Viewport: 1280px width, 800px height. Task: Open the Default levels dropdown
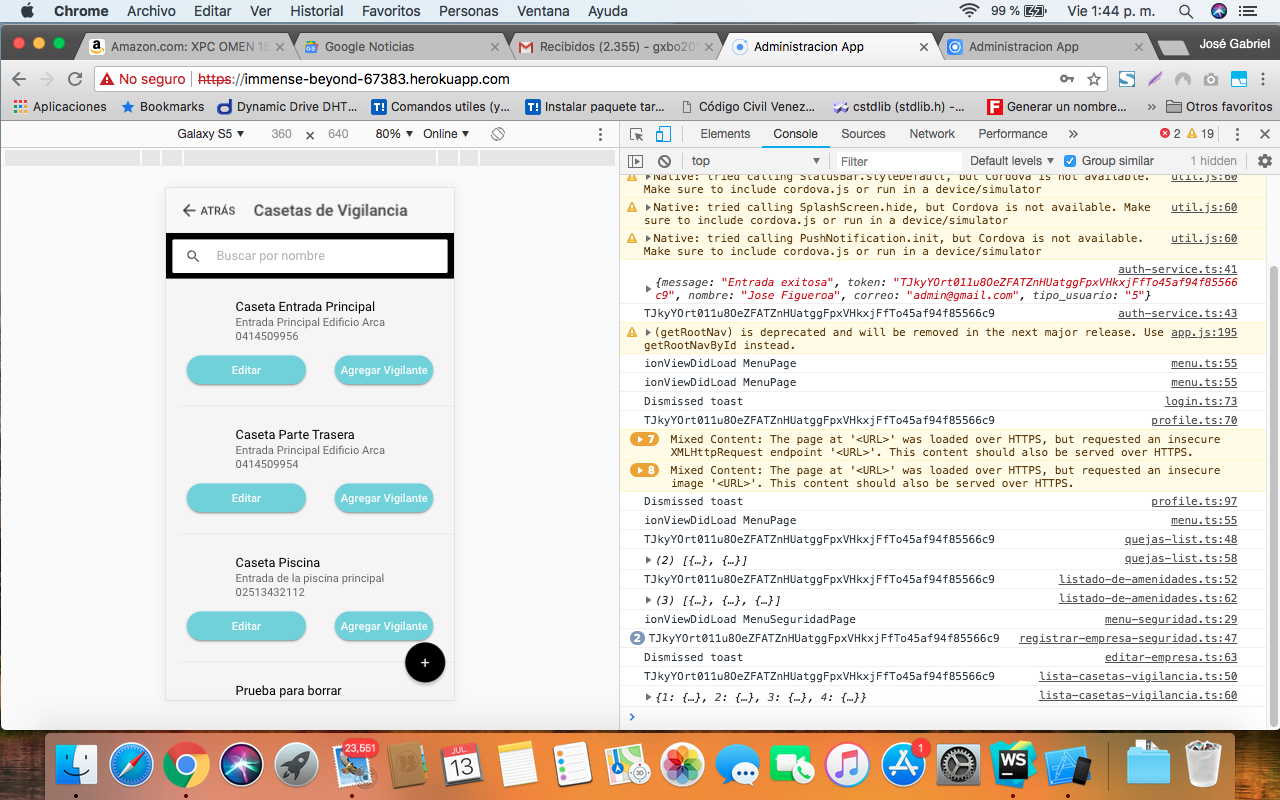pyautogui.click(x=1012, y=161)
